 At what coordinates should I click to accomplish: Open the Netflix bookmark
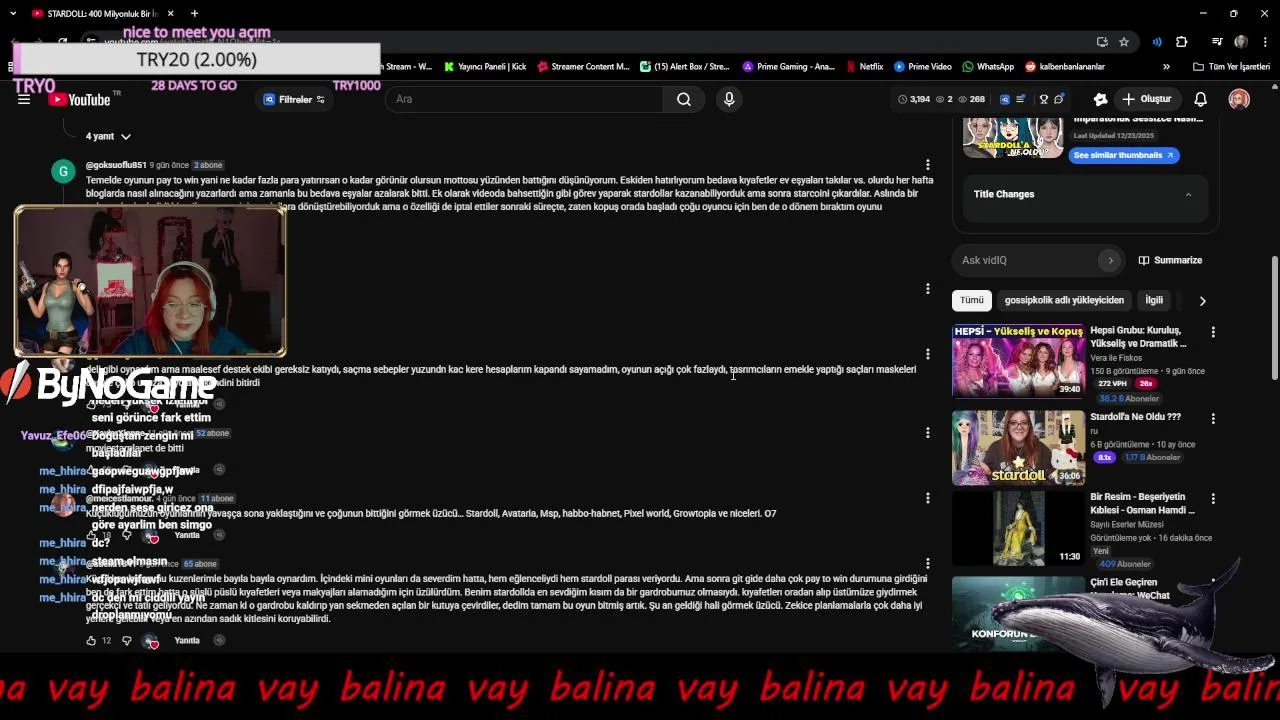click(865, 67)
